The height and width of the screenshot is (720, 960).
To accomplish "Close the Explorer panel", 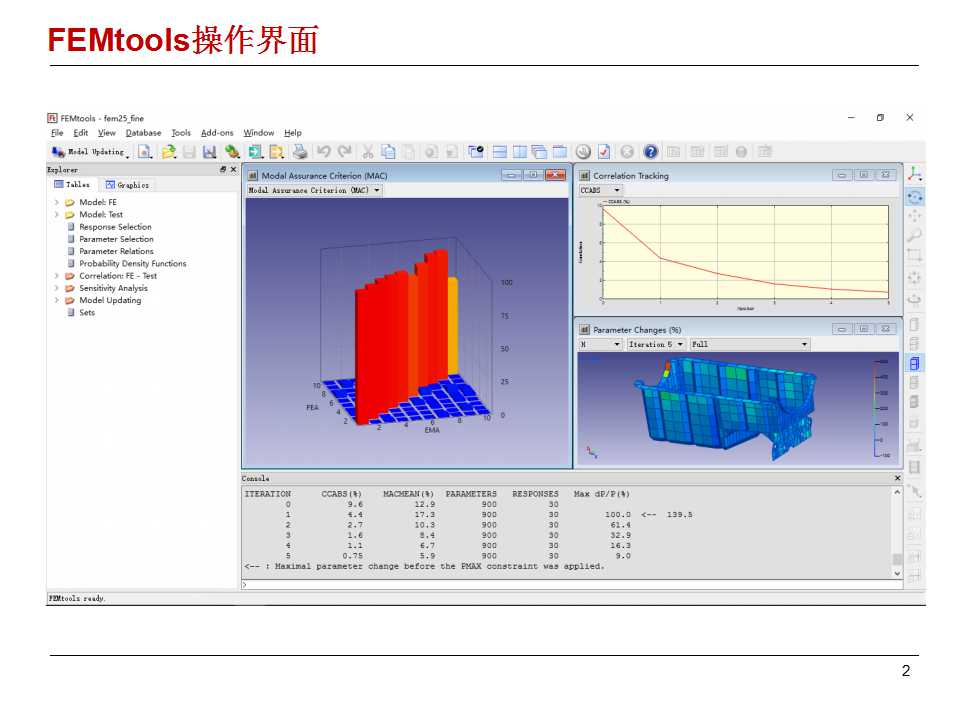I will pos(233,170).
